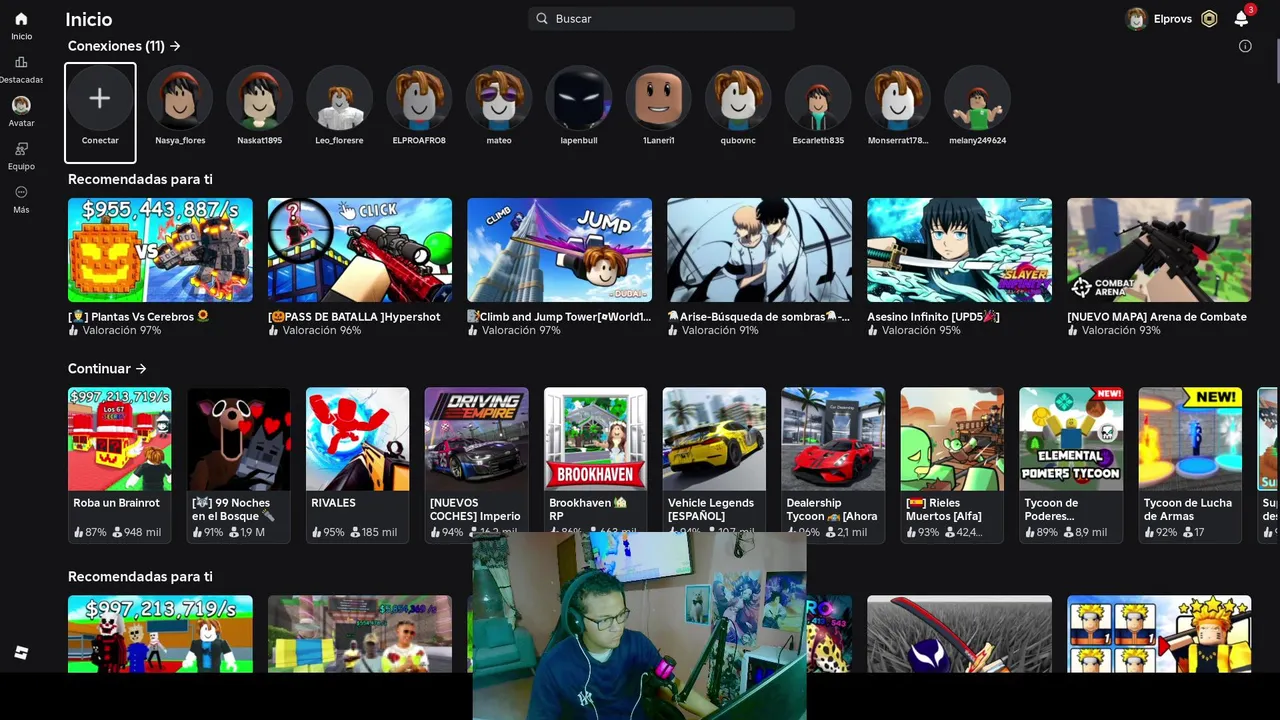Click the Elprovs username text
Viewport: 1280px width, 720px height.
1173,19
